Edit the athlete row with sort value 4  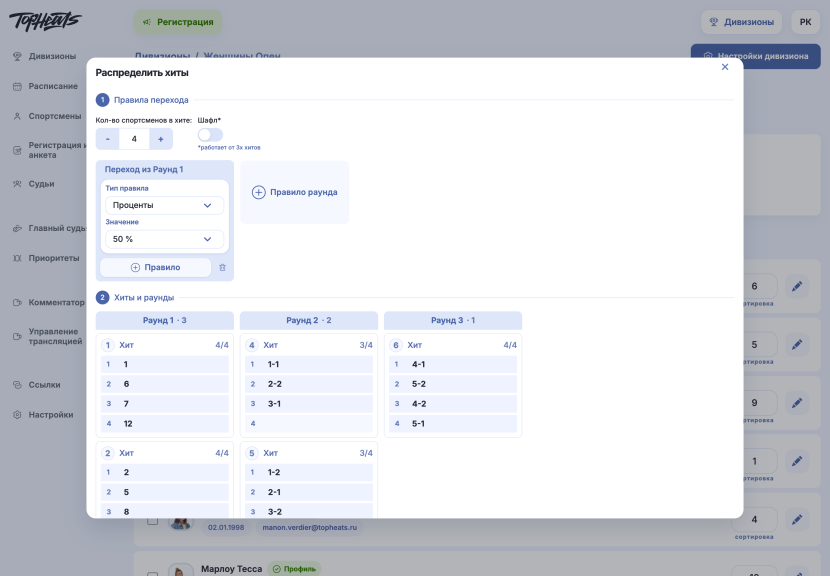(x=797, y=520)
